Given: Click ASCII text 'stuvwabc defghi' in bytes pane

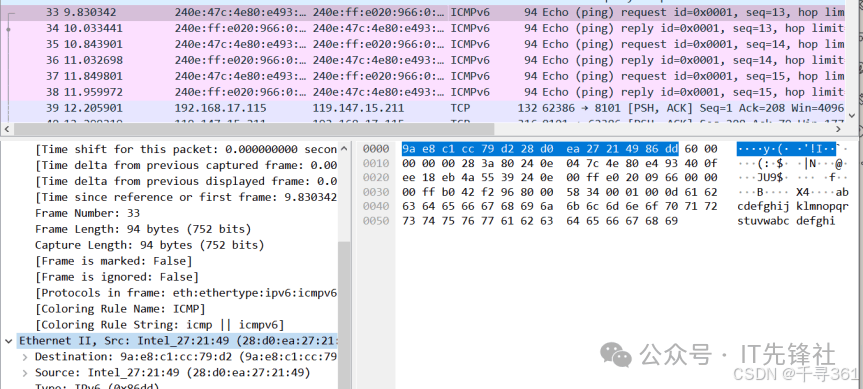Looking at the screenshot, I should pos(786,221).
